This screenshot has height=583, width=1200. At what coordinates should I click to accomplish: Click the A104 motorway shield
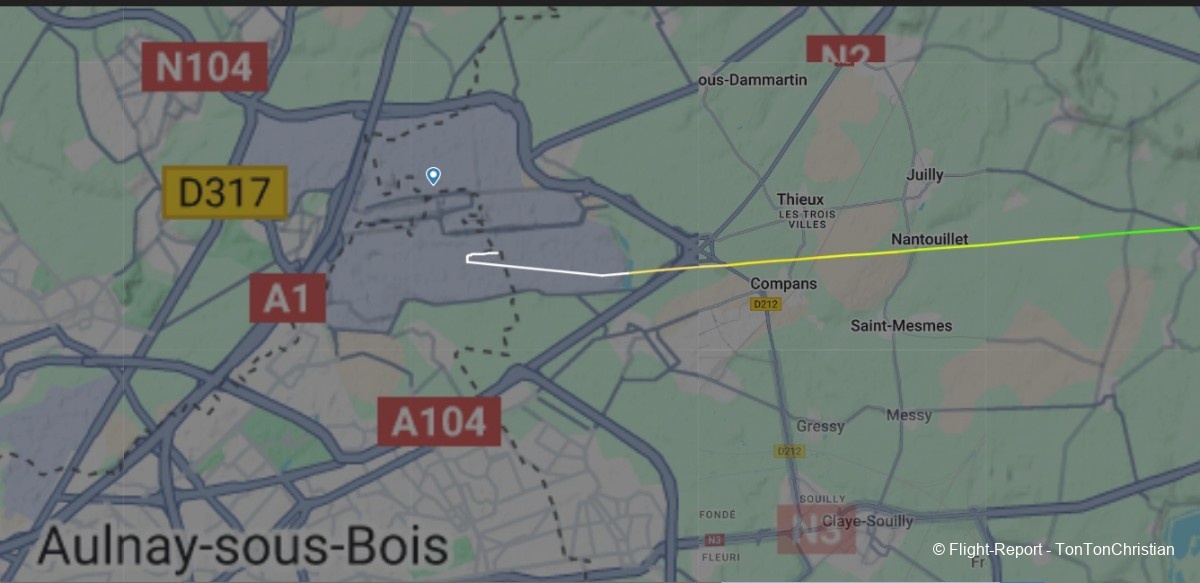pos(439,421)
